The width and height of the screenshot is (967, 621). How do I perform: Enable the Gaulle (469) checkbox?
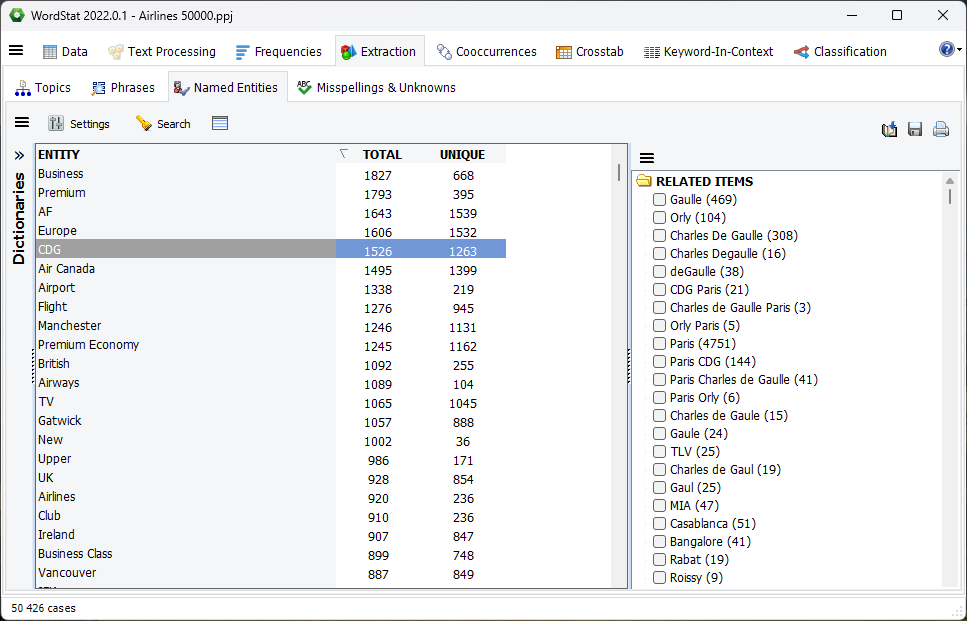[658, 199]
